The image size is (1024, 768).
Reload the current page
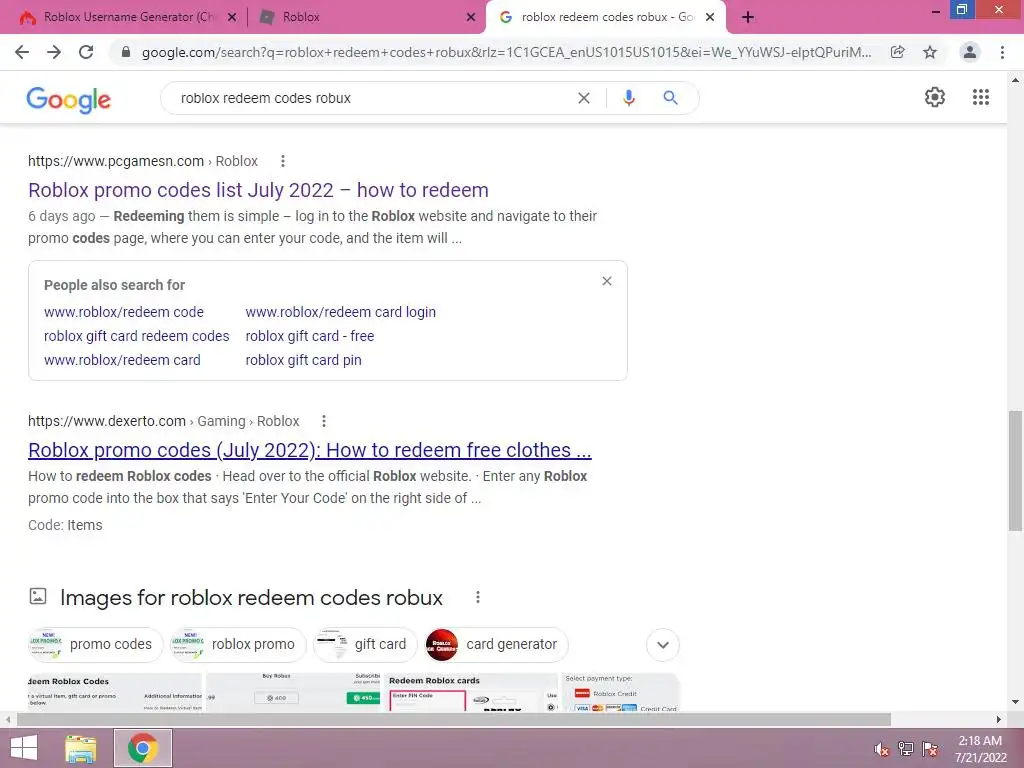click(86, 52)
